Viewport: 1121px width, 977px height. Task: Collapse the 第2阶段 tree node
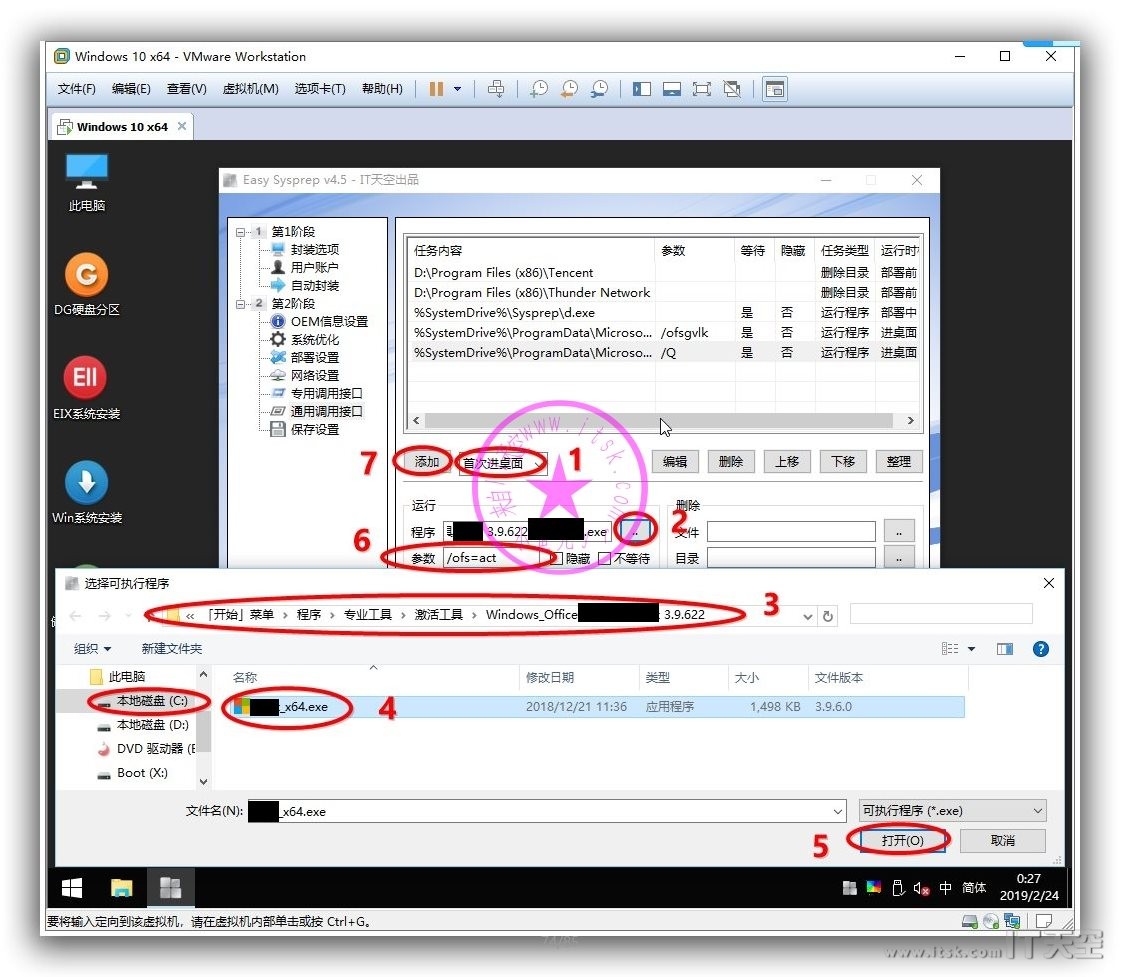241,304
